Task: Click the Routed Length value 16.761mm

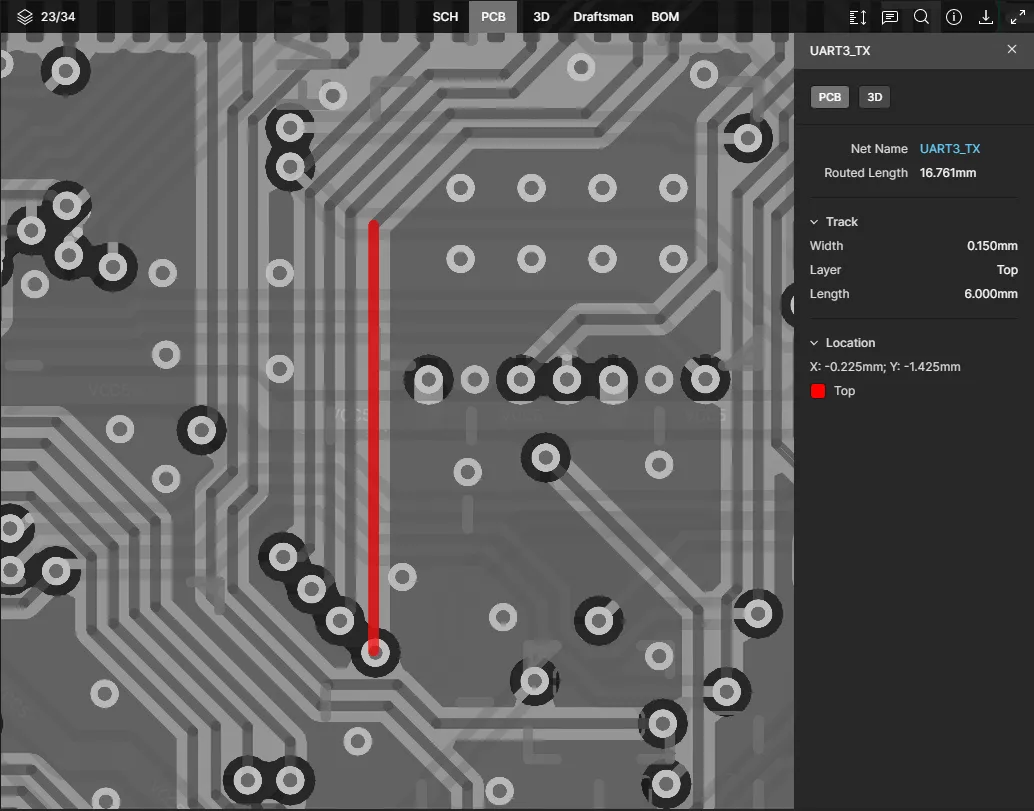Action: coord(948,173)
